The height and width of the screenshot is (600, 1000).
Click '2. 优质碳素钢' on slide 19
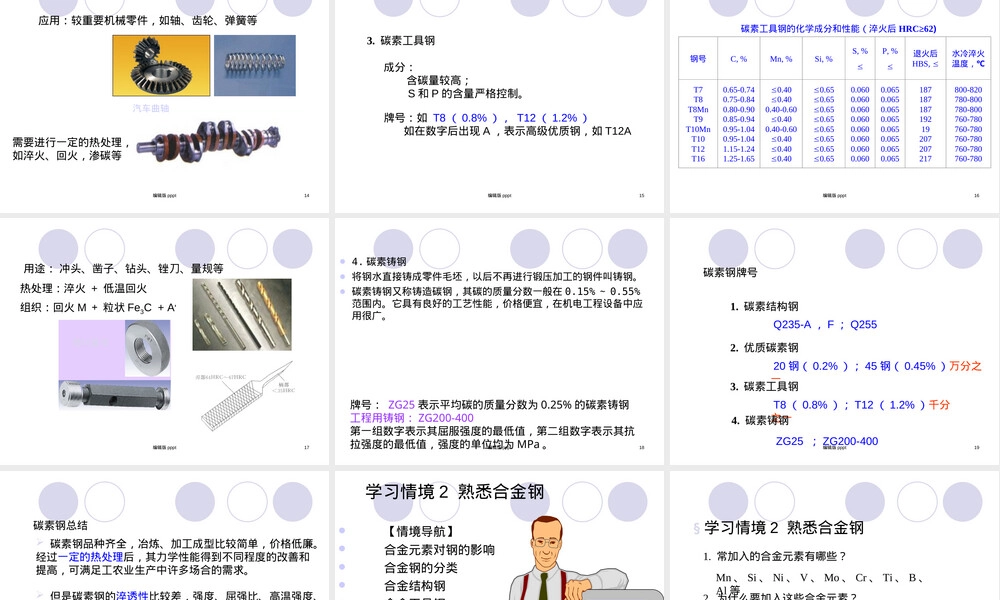point(764,348)
